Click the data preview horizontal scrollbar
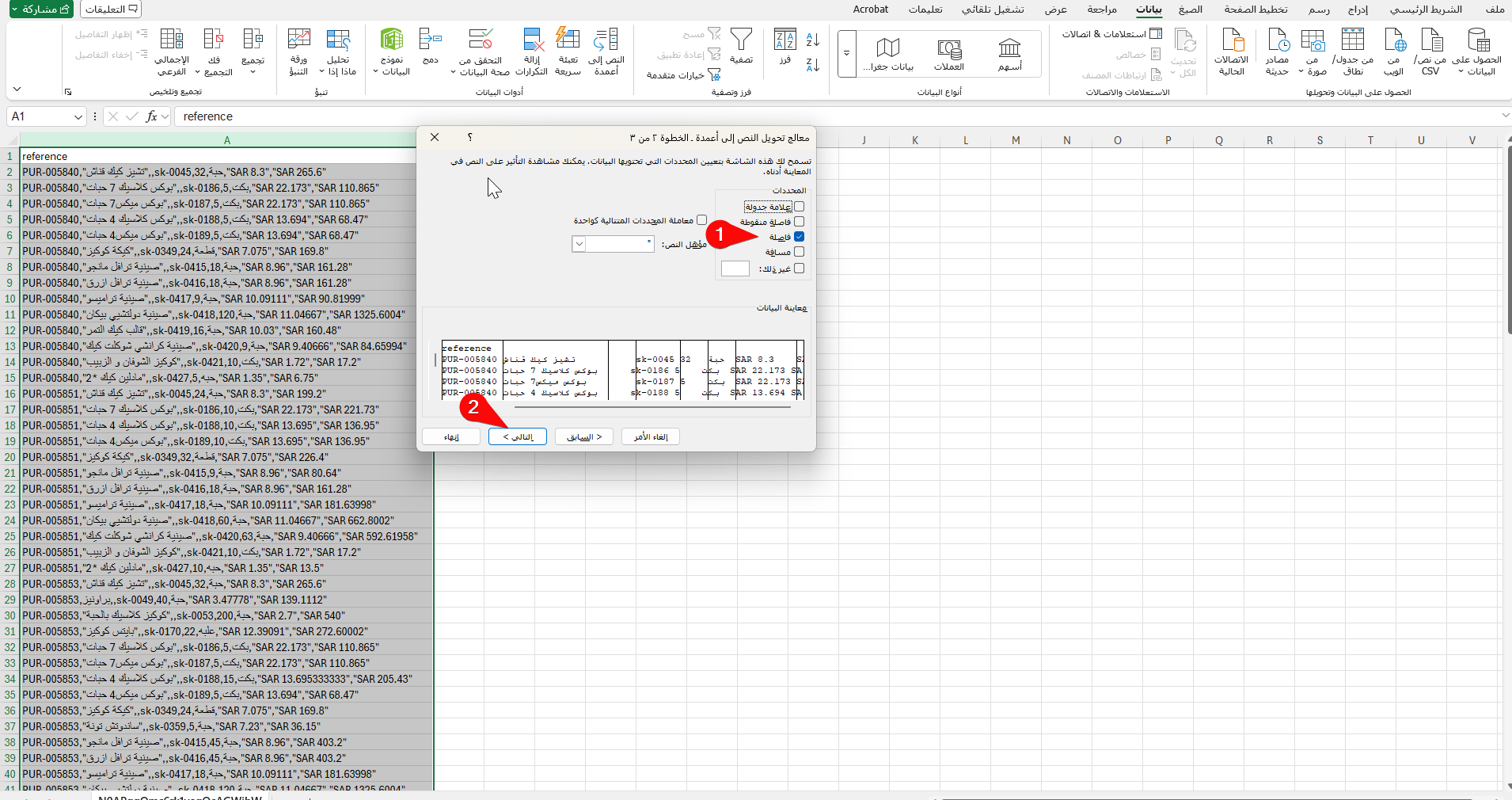The width and height of the screenshot is (1512, 800). click(652, 407)
